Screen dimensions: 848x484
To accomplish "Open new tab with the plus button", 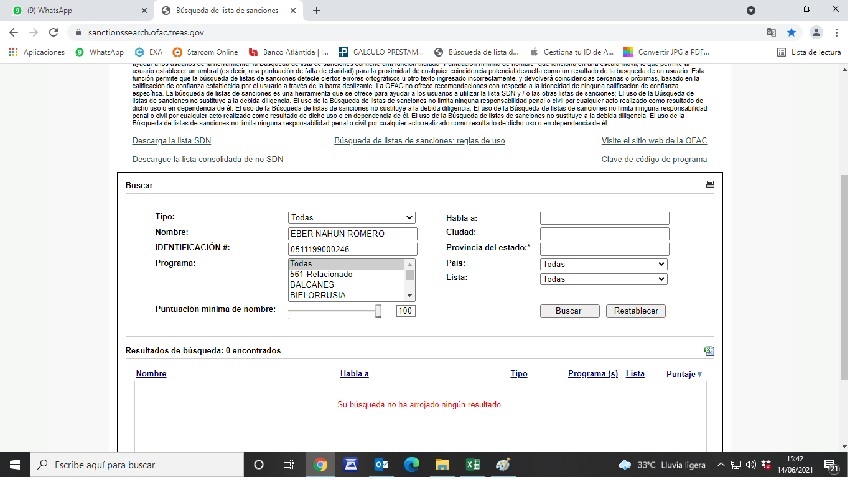I will pos(316,10).
